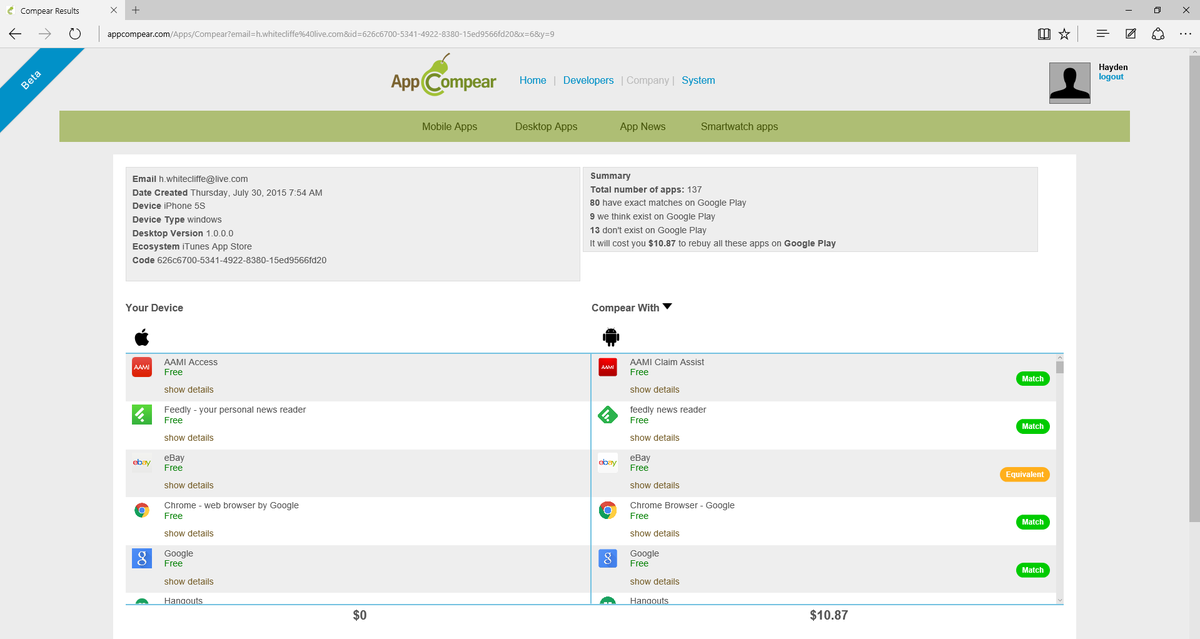Screen dimensions: 1200x639
Task: Click the app list scrollbar up arrow
Action: (x=1060, y=358)
